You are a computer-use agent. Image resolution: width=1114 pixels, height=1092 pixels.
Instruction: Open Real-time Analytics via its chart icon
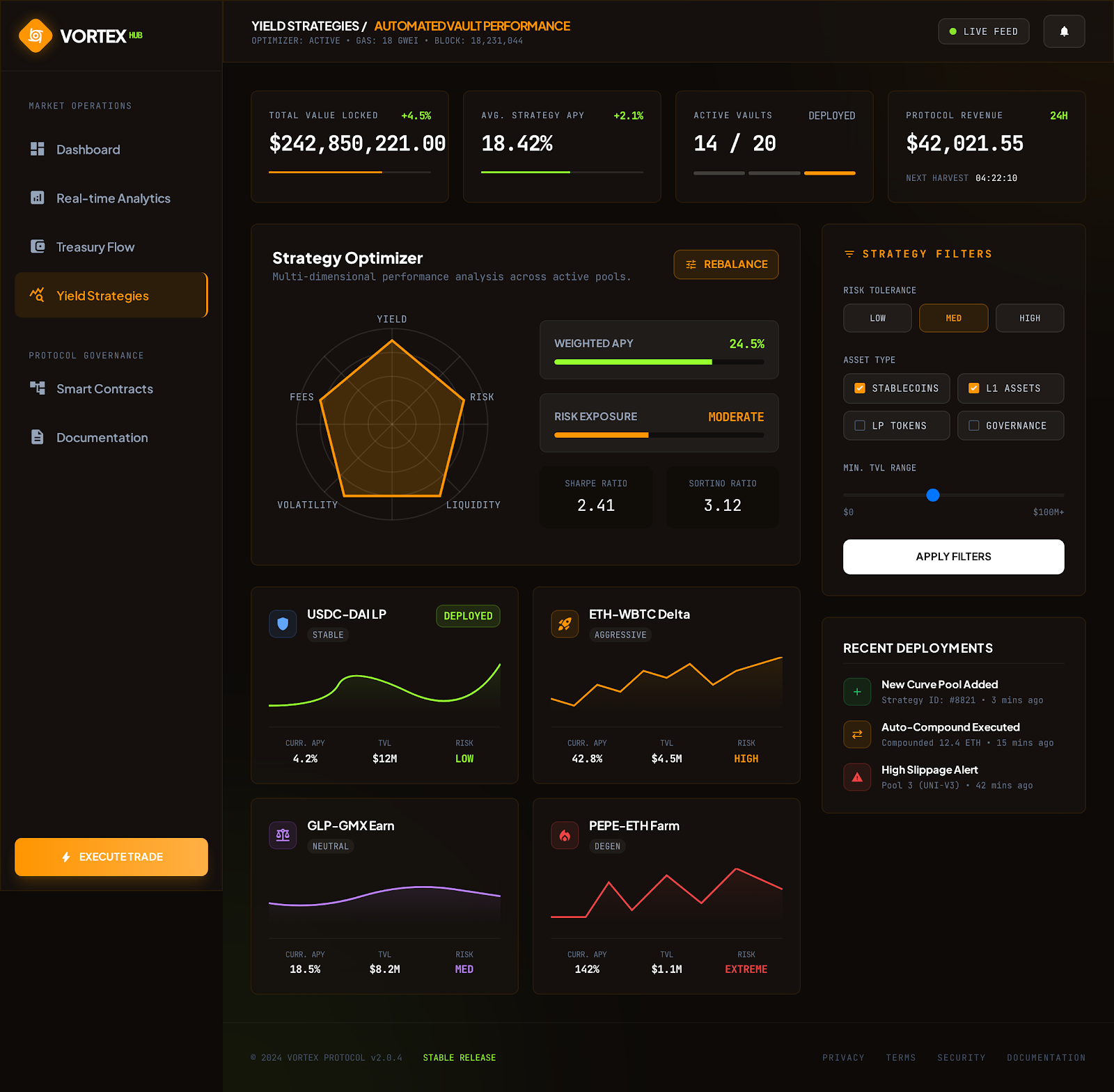(x=37, y=198)
